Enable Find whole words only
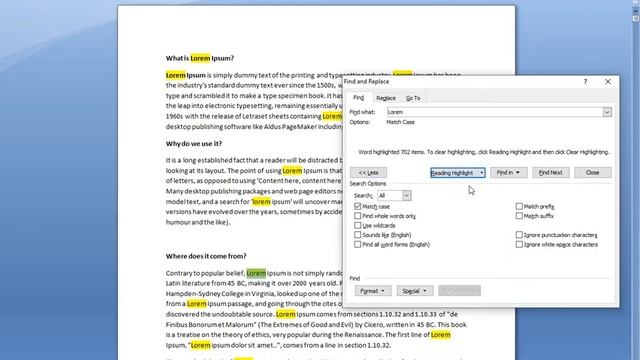Viewport: 640px width, 360px height. pyautogui.click(x=358, y=216)
